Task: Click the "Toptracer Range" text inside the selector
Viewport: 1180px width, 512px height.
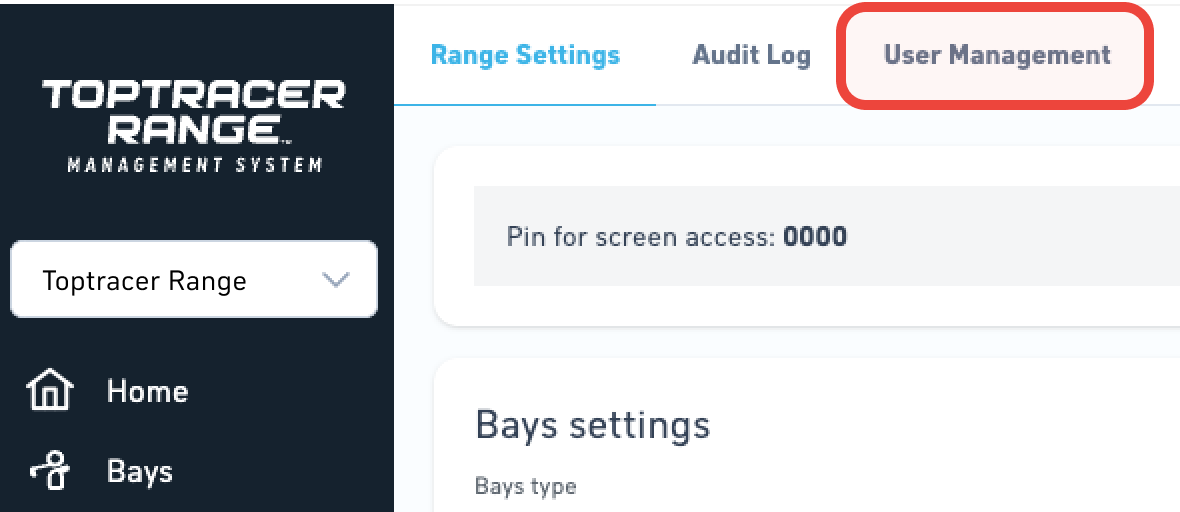Action: (144, 280)
